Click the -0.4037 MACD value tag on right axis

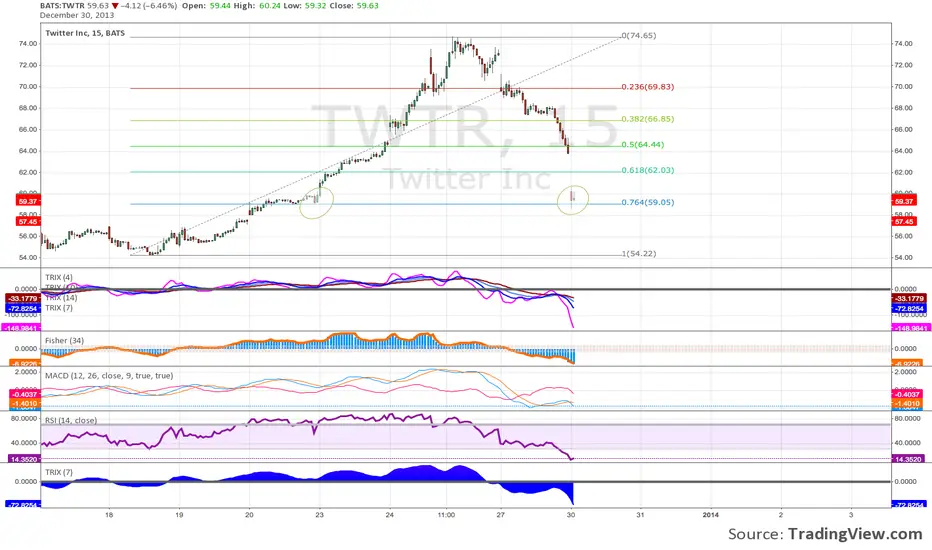907,394
